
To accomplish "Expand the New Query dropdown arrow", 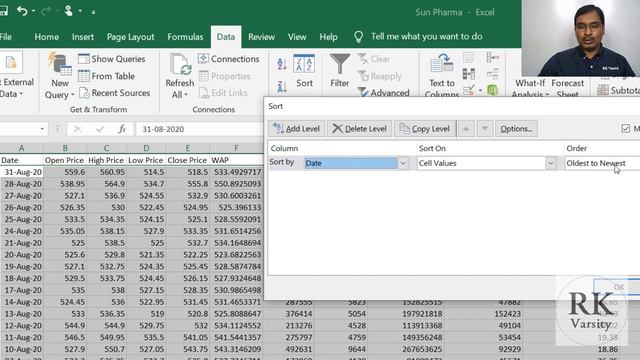I will click(x=73, y=95).
